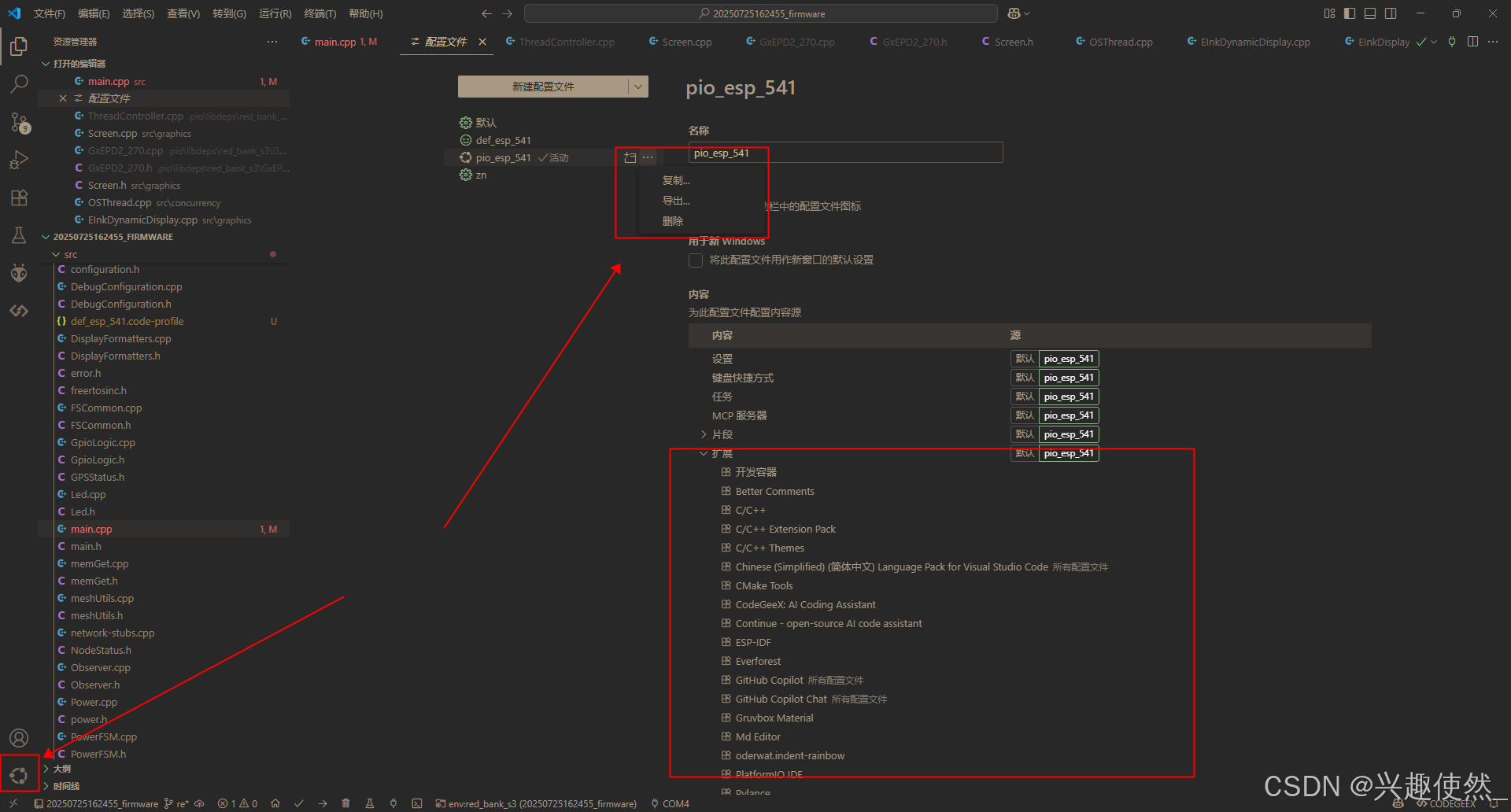Image resolution: width=1511 pixels, height=812 pixels.
Task: Expand the 片段 content row
Action: point(704,434)
